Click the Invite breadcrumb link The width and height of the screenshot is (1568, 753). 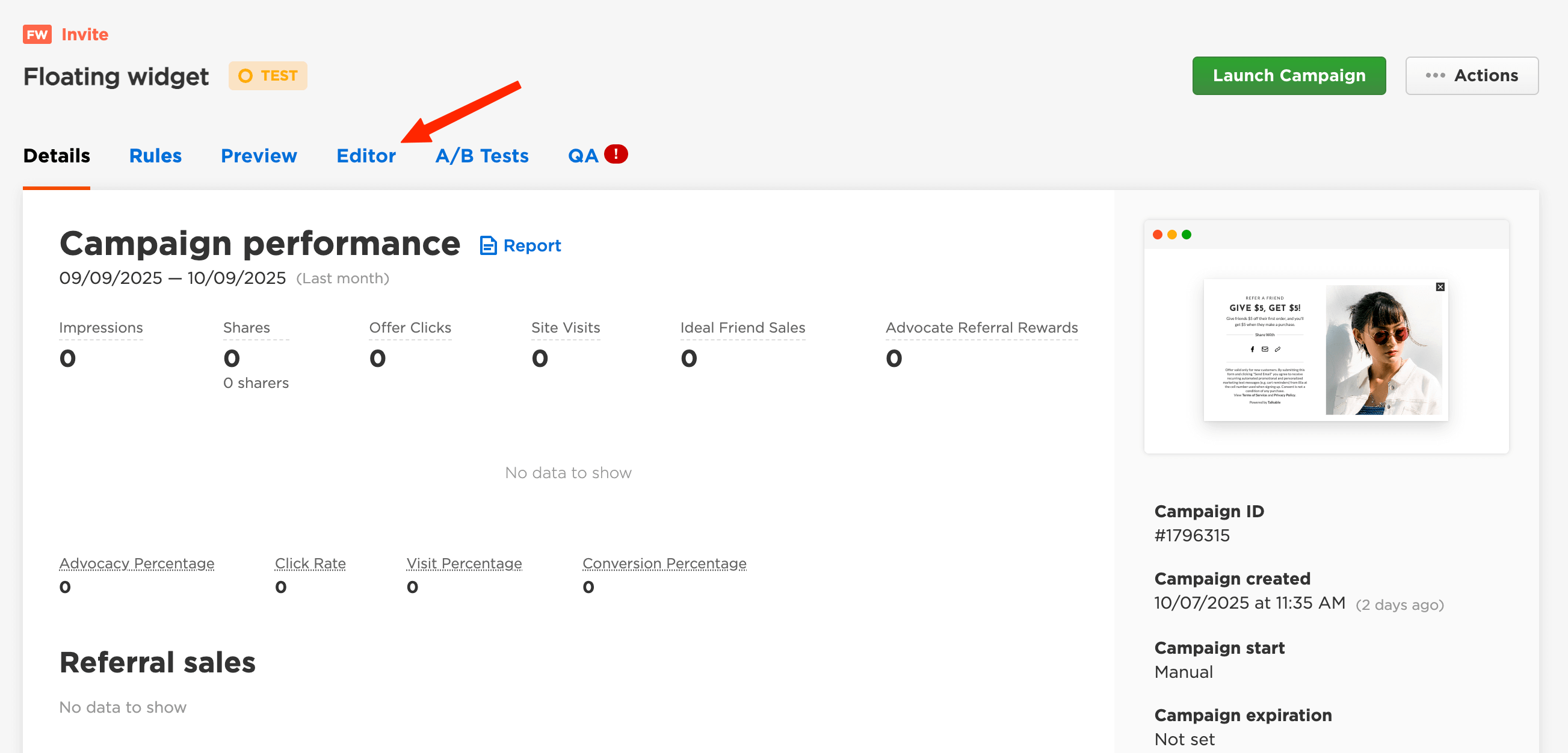(85, 35)
